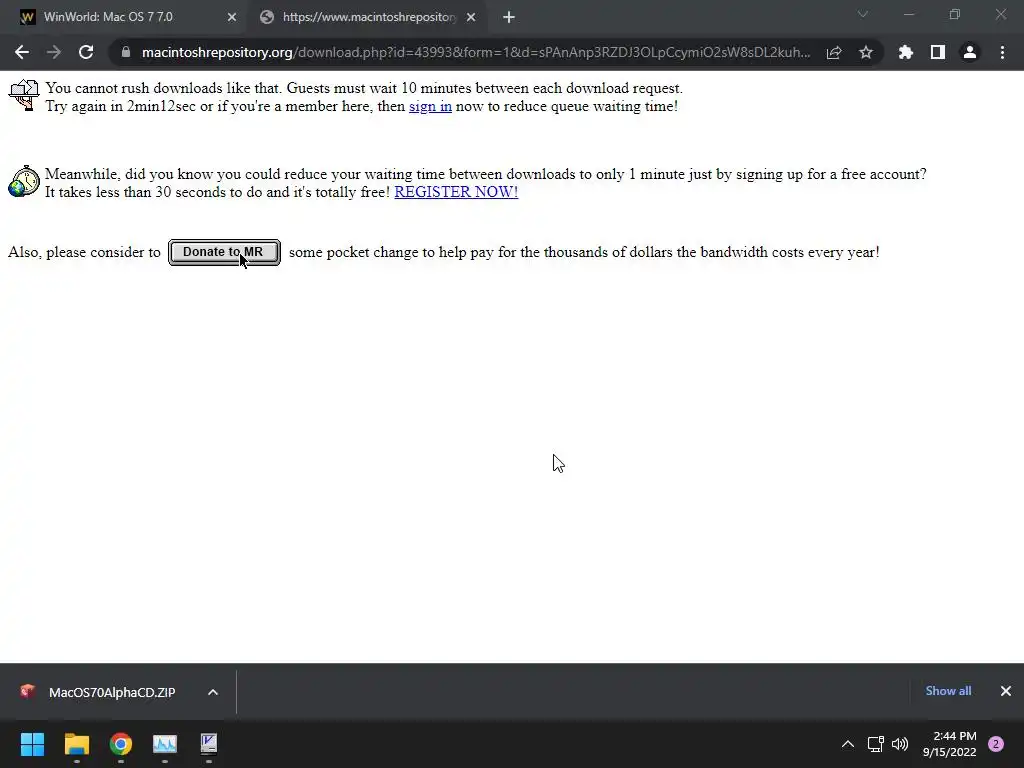This screenshot has width=1024, height=768.
Task: Toggle the Chrome side panel
Action: point(938,52)
